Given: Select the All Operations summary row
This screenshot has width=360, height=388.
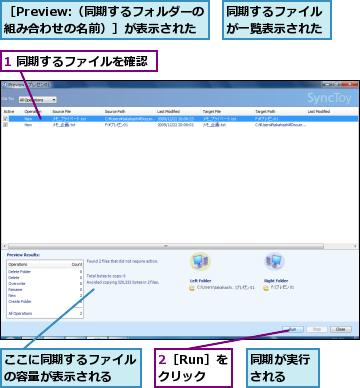Looking at the screenshot, I should click(45, 314).
